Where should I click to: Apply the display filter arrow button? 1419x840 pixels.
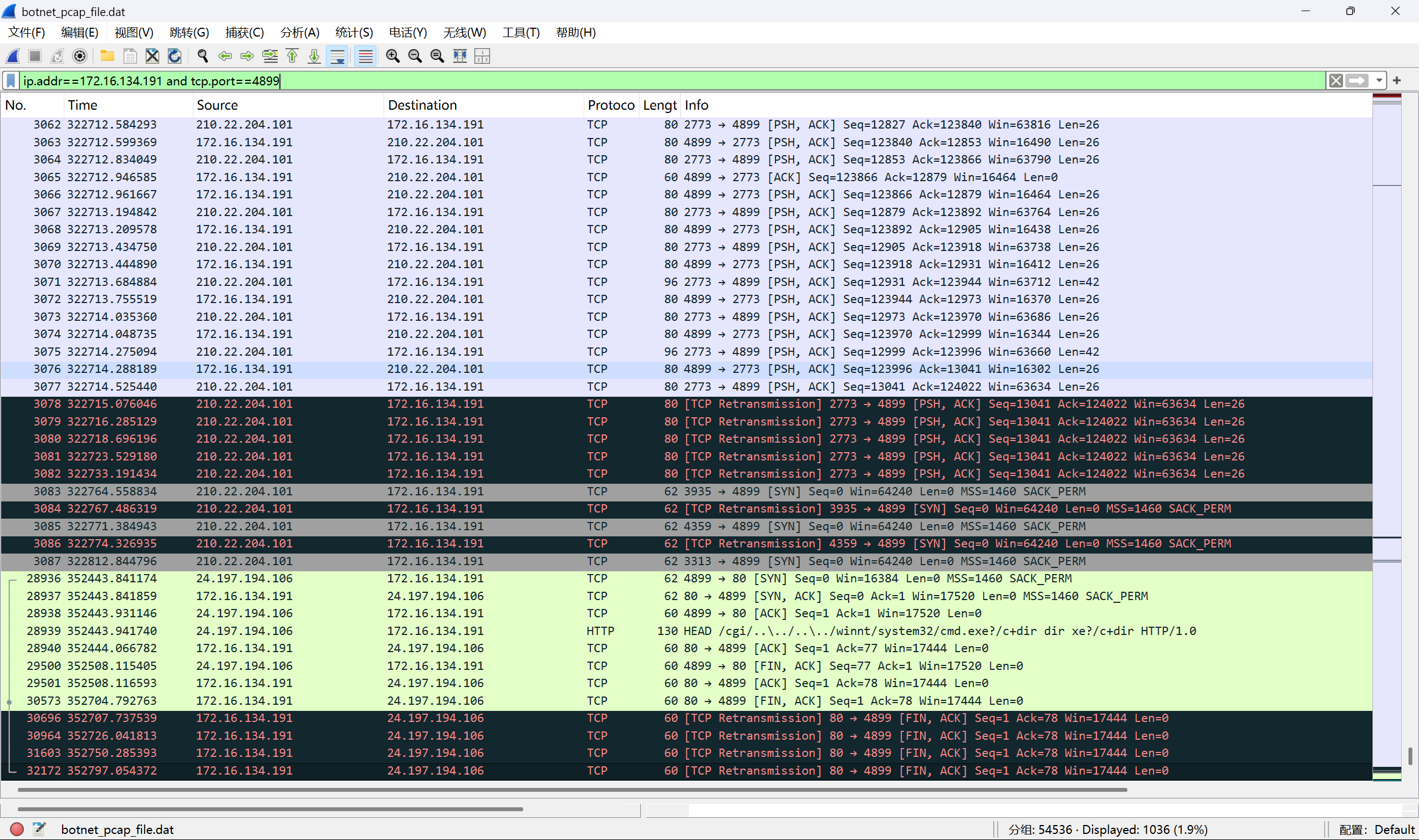tap(1357, 81)
